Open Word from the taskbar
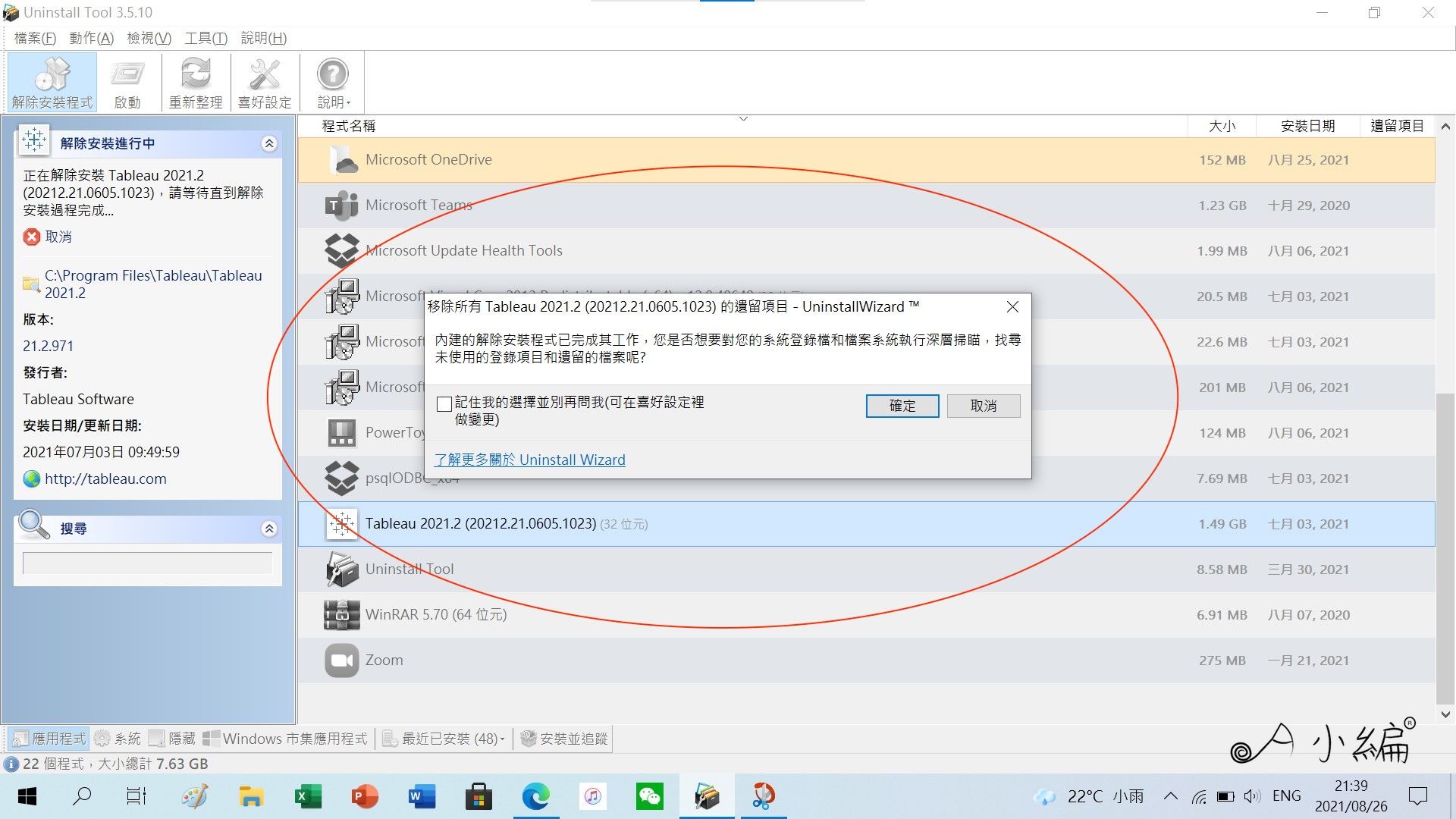Image resolution: width=1456 pixels, height=819 pixels. (422, 796)
